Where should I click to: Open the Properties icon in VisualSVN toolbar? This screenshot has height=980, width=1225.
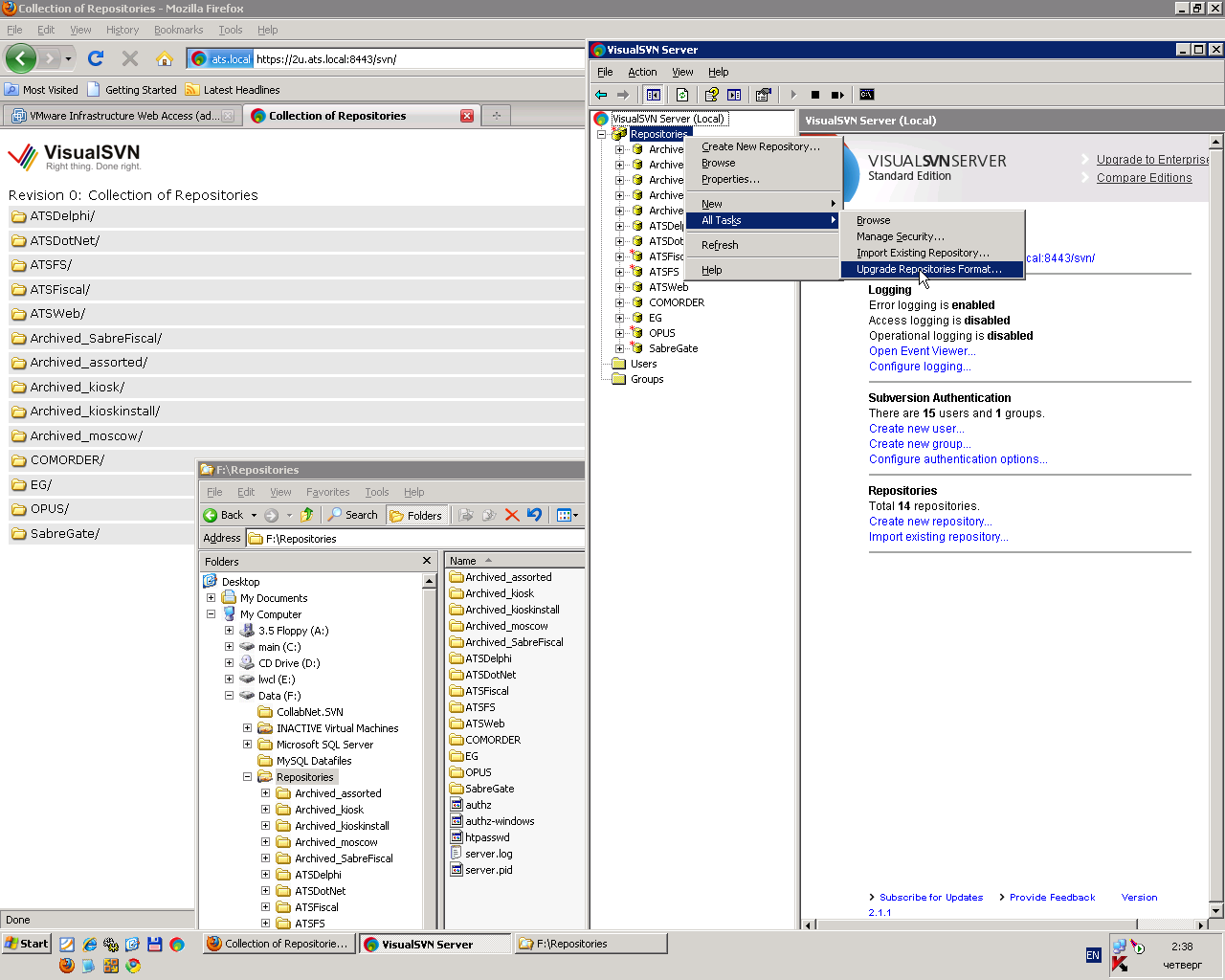point(763,95)
